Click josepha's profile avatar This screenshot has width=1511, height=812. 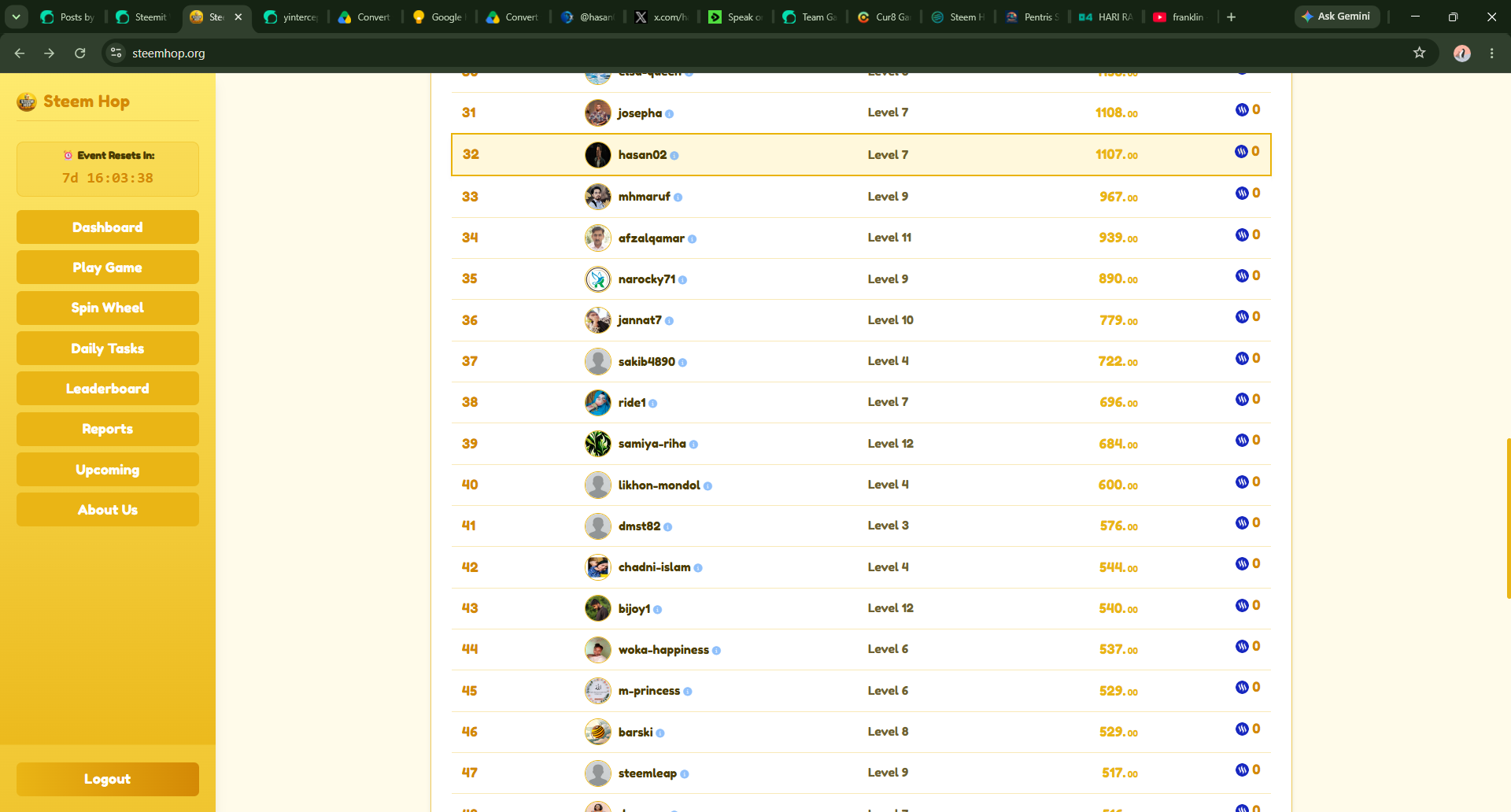point(598,113)
